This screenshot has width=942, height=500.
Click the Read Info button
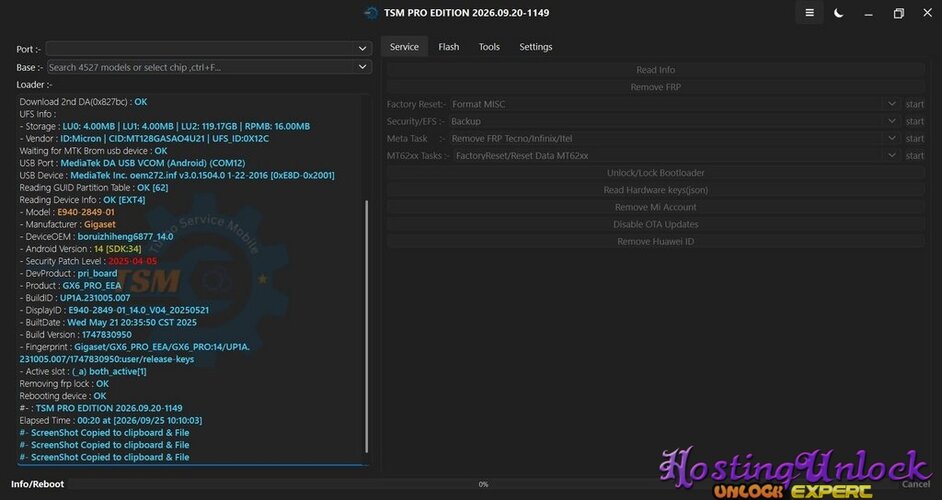[655, 70]
